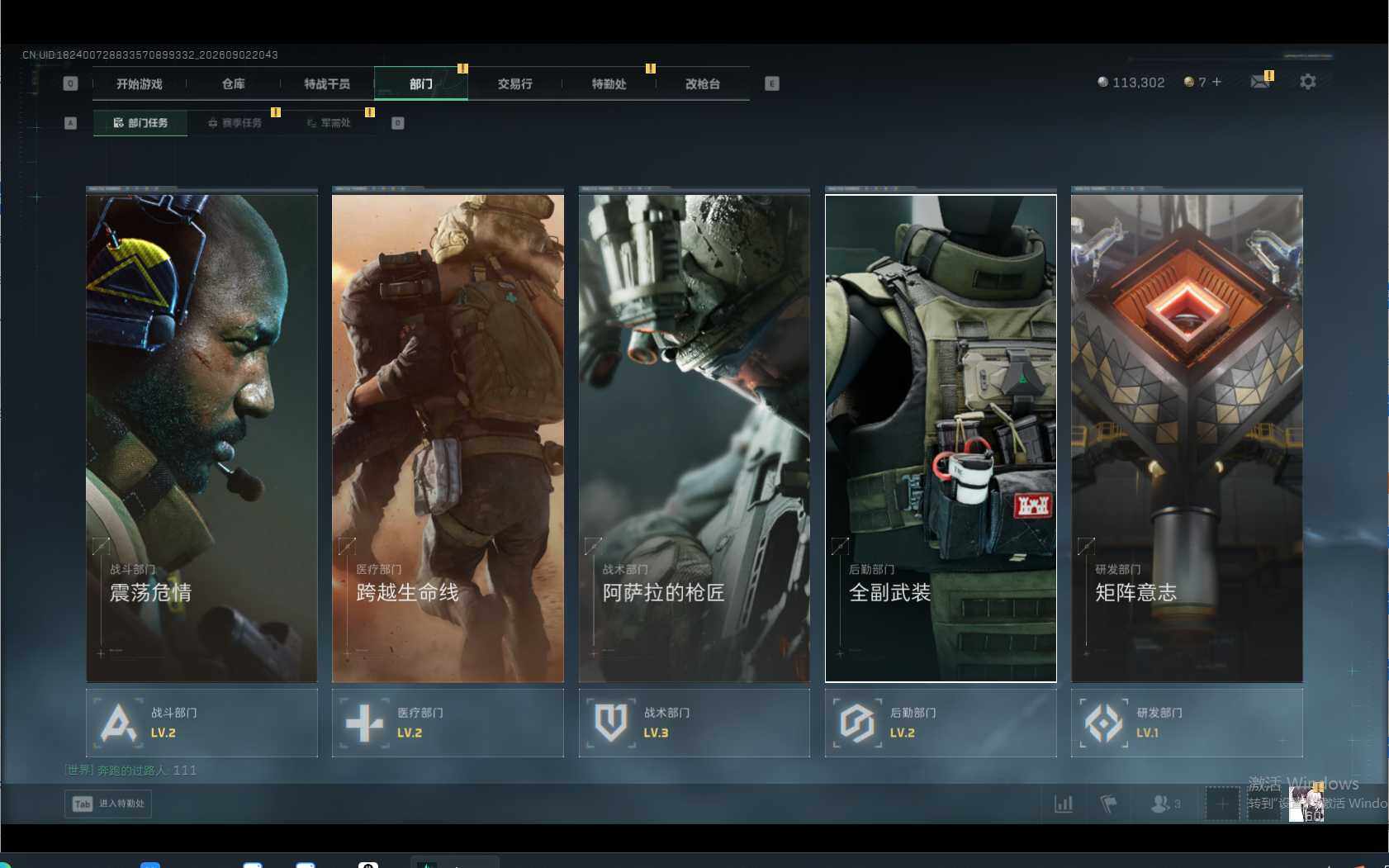1389x868 pixels.
Task: Click the 全副武装 mission title text
Action: [x=890, y=593]
